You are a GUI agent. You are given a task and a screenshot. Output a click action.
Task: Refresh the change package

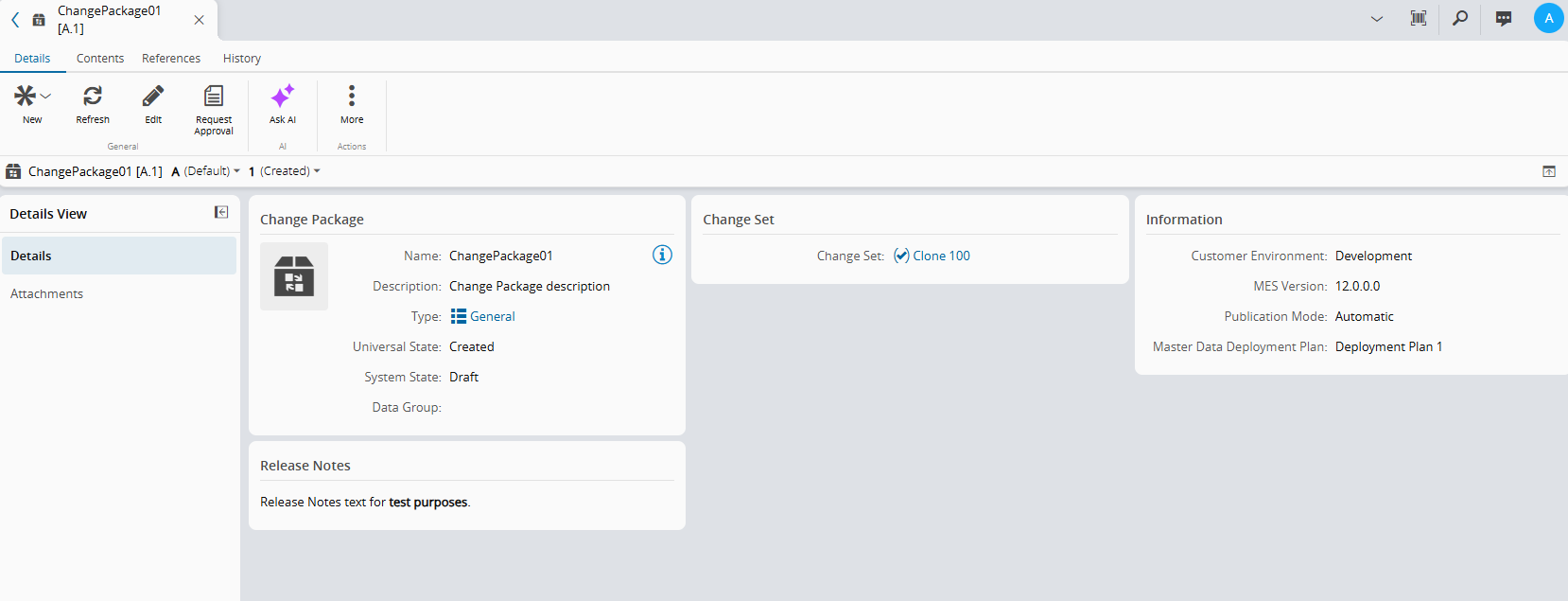93,104
